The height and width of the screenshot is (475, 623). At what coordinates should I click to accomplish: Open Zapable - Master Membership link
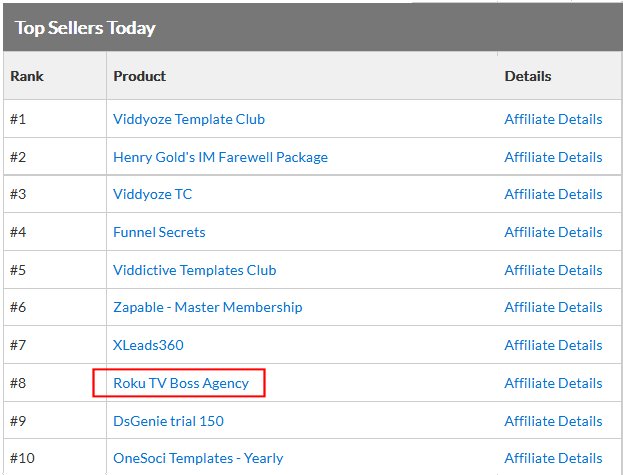208,307
